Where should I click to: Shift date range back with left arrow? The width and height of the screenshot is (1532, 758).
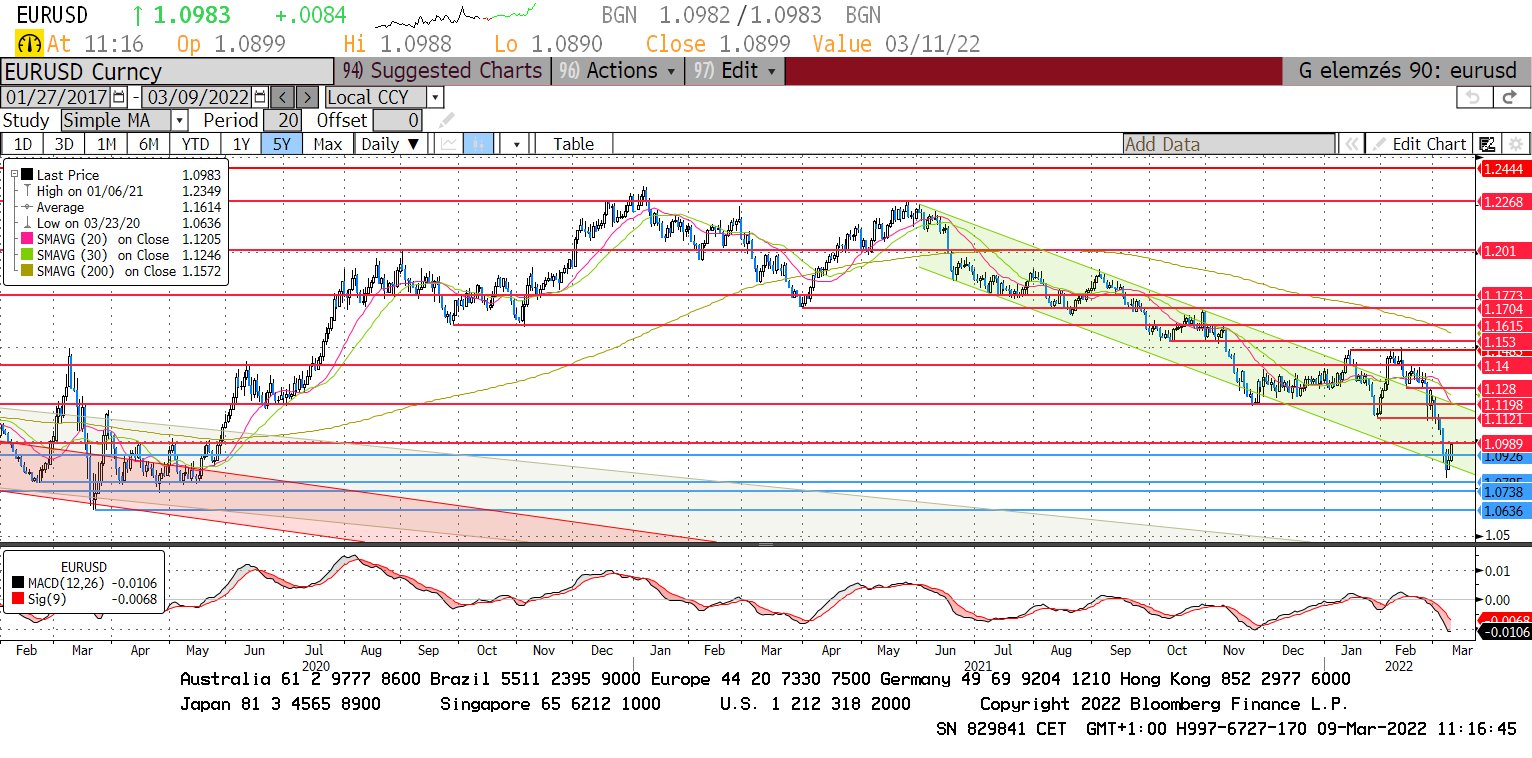coord(283,97)
